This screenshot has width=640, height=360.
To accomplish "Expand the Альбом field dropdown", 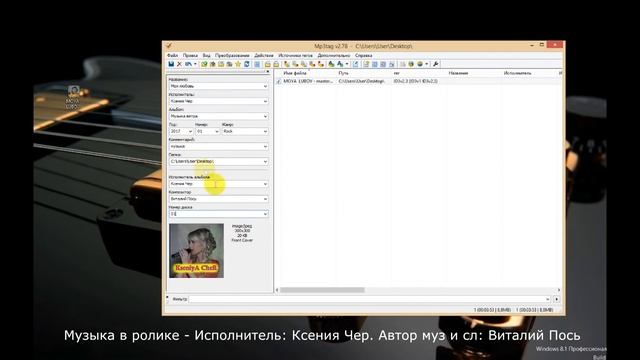I will 265,116.
